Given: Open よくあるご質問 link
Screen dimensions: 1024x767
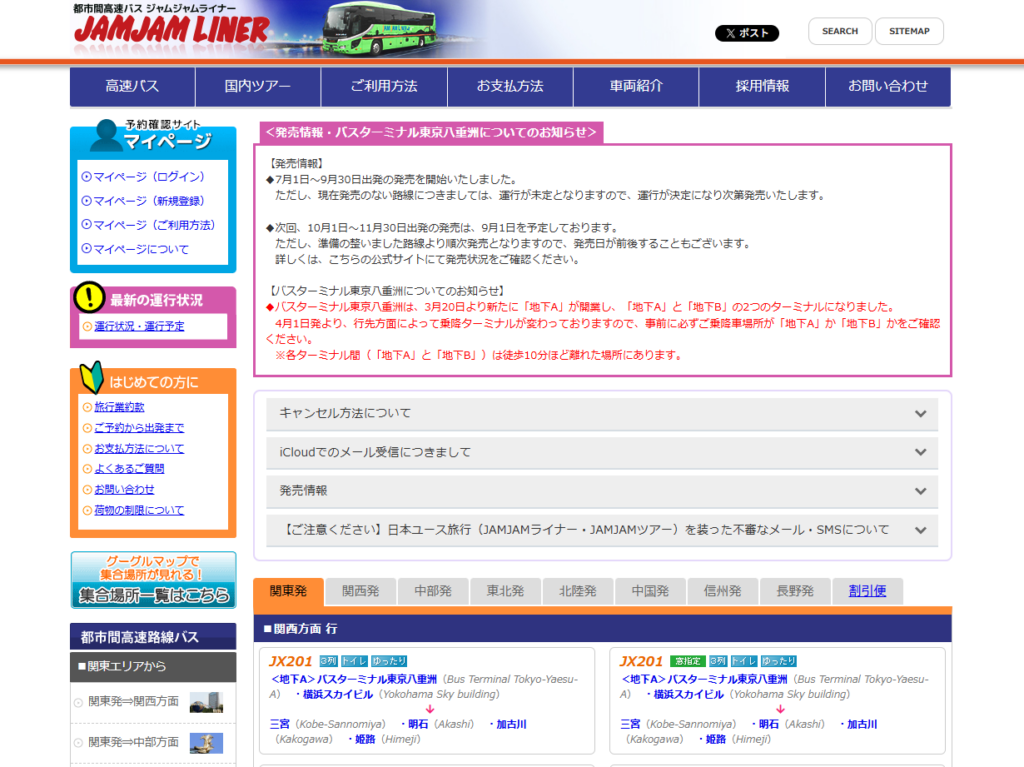Looking at the screenshot, I should 129,468.
